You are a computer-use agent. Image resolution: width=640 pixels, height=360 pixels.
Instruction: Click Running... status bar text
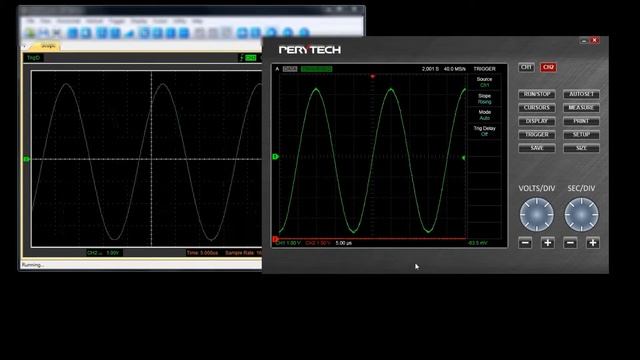point(33,265)
